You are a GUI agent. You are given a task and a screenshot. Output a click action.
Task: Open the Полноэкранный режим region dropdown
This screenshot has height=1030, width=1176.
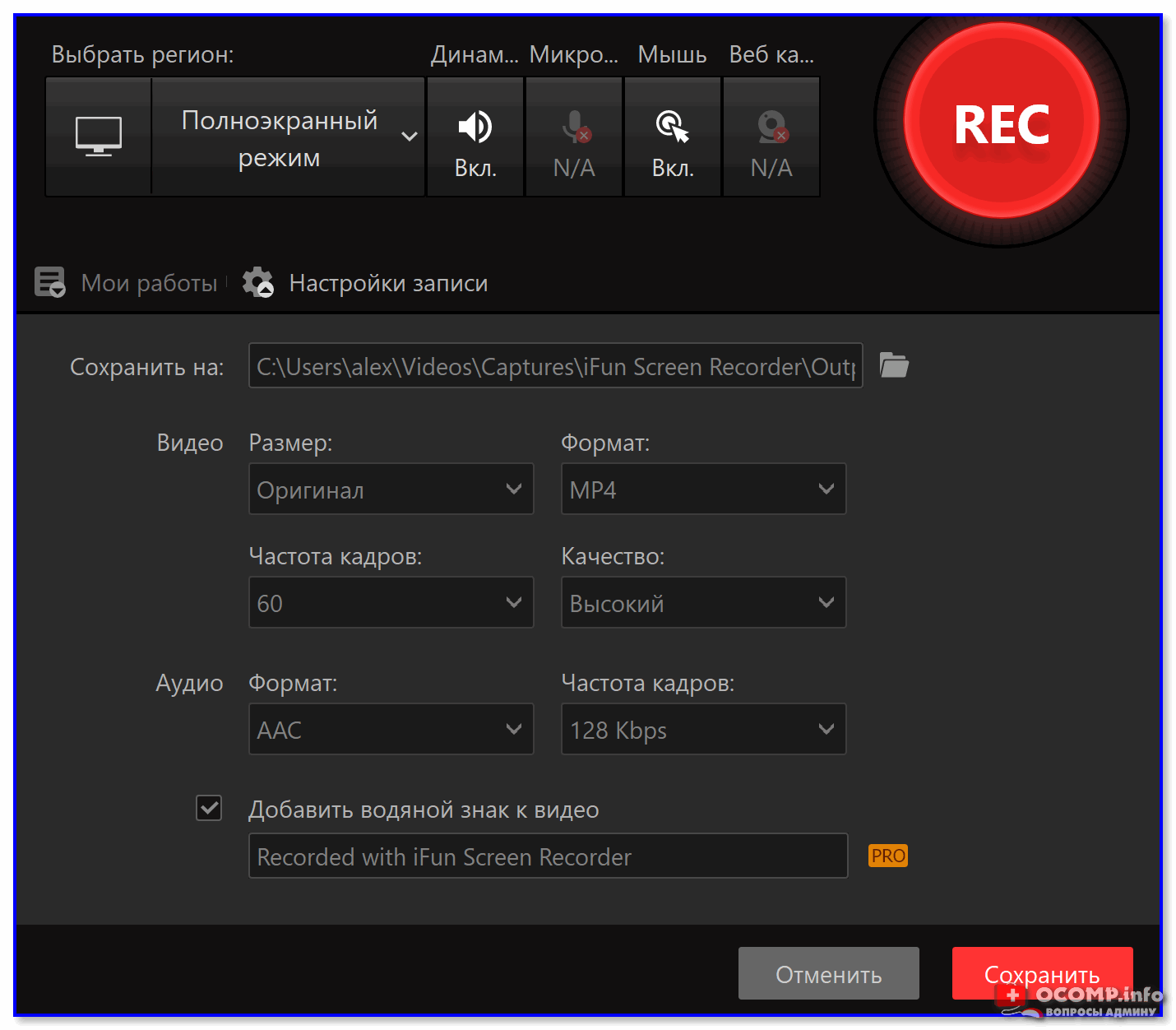tap(289, 137)
